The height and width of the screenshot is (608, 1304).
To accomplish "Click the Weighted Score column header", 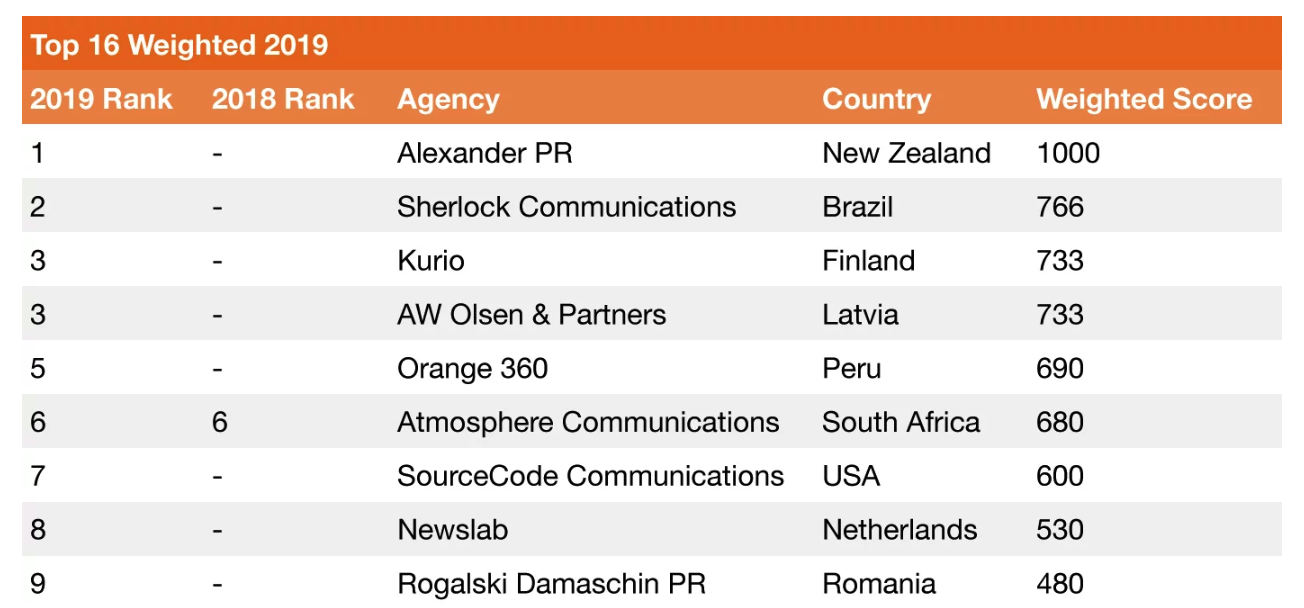I will pos(1144,100).
